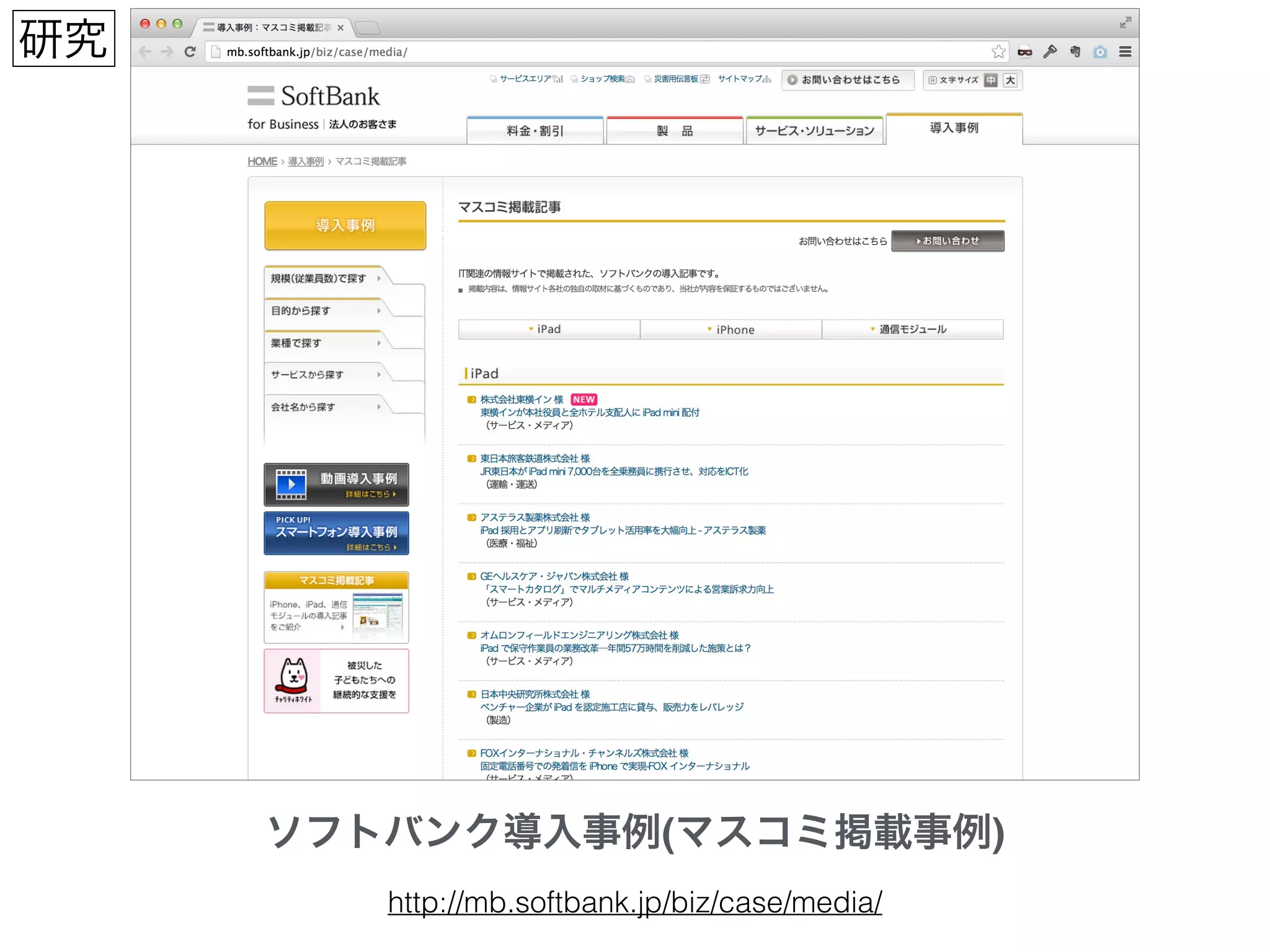Jump to iPad section anchor
1270x952 pixels.
pos(549,329)
